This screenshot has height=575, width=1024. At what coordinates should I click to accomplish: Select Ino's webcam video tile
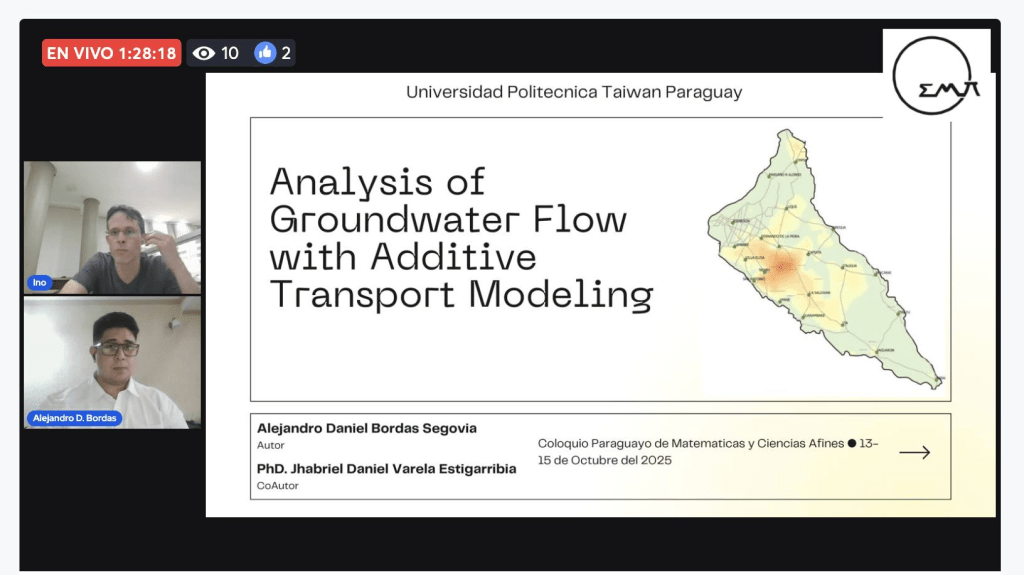click(112, 227)
